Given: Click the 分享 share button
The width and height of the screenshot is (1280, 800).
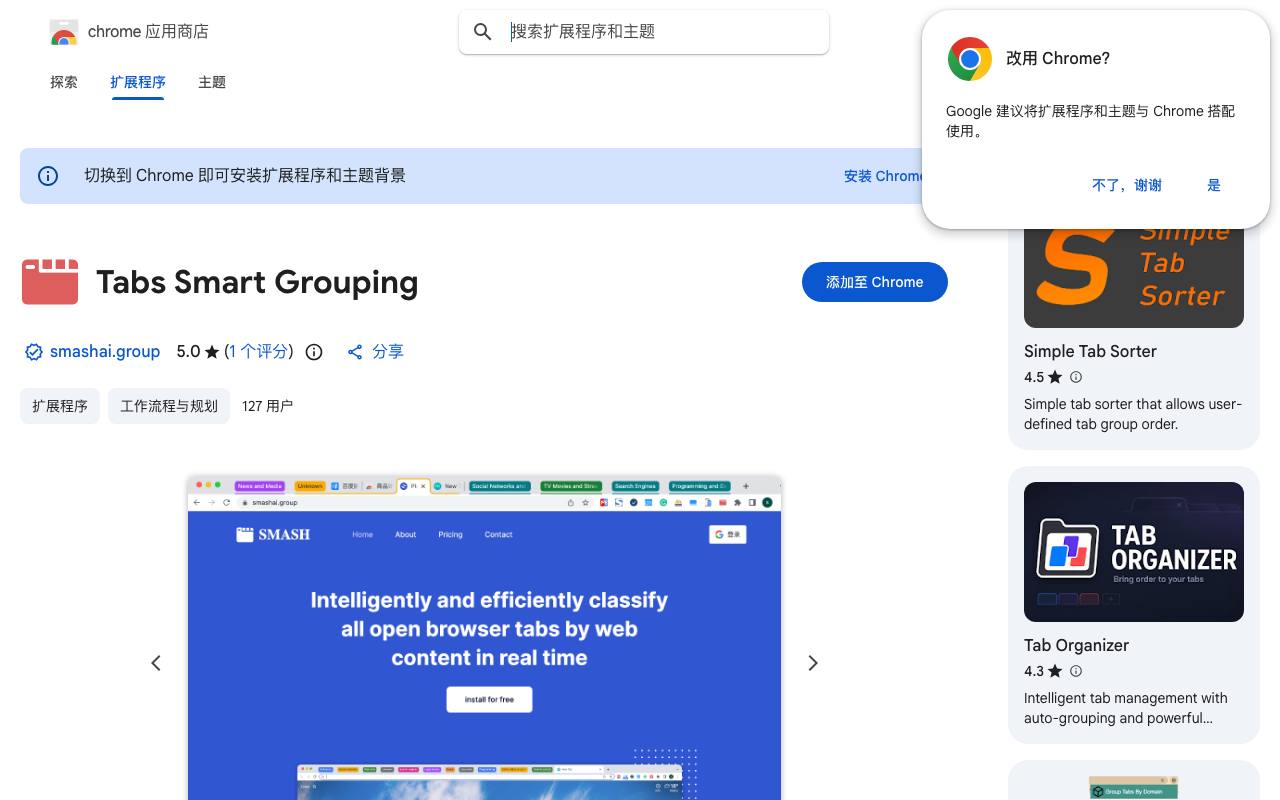Looking at the screenshot, I should pyautogui.click(x=375, y=352).
